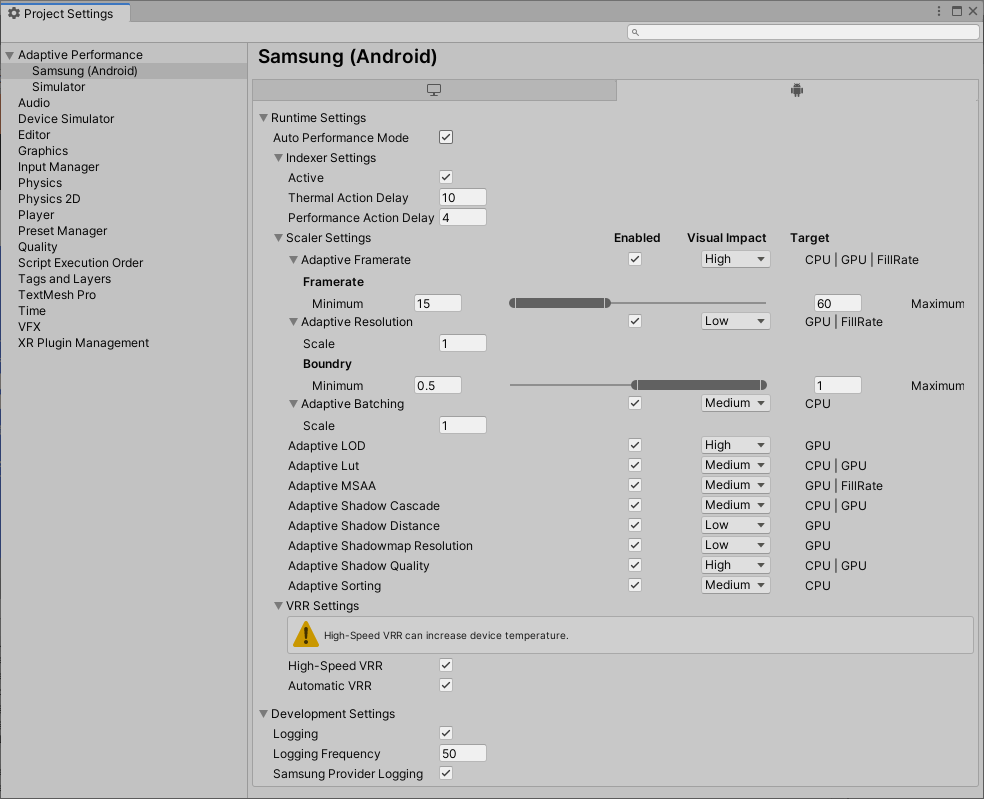Screen dimensions: 984x799
Task: Open the three-dot menu in the title bar
Action: (x=937, y=10)
